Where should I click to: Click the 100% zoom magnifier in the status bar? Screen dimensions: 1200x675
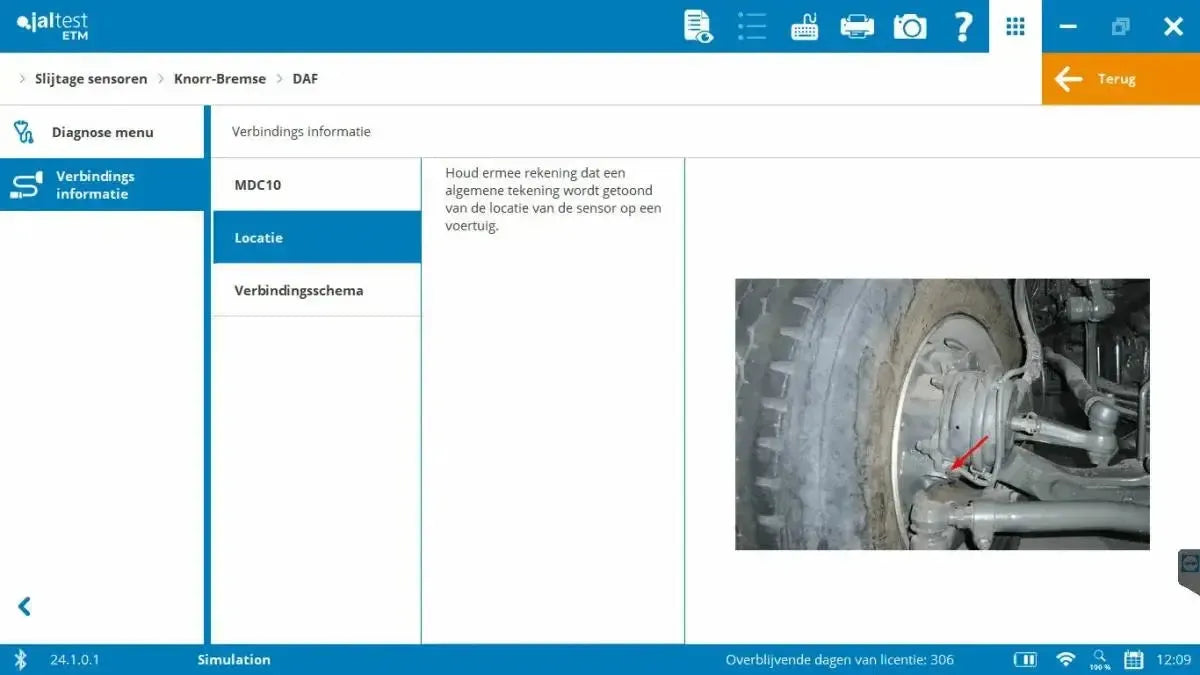pyautogui.click(x=1099, y=659)
